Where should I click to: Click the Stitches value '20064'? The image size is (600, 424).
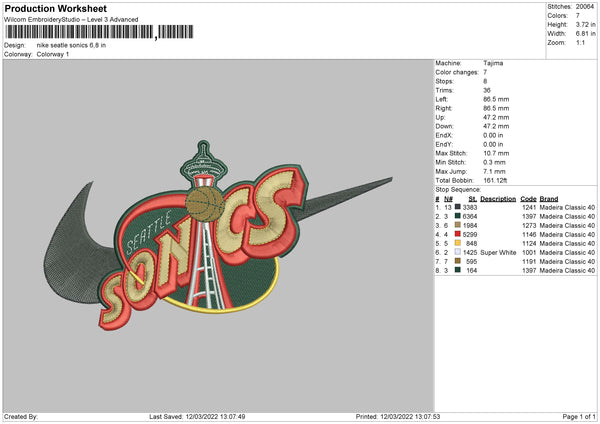point(585,7)
